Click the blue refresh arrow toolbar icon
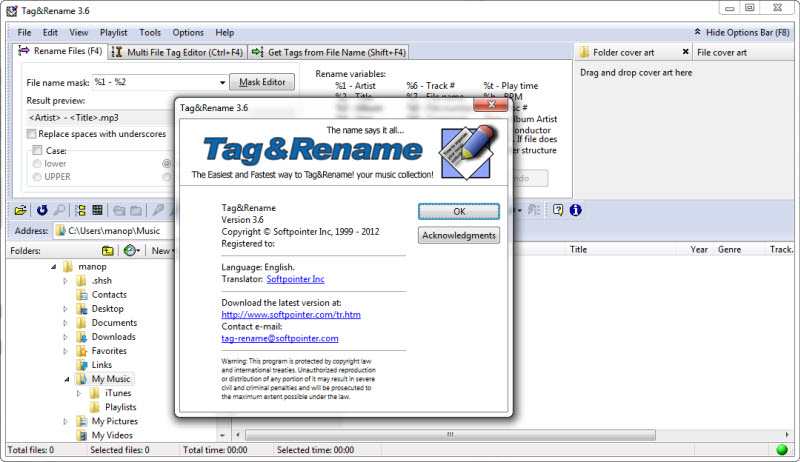This screenshot has width=800, height=462. (x=42, y=210)
